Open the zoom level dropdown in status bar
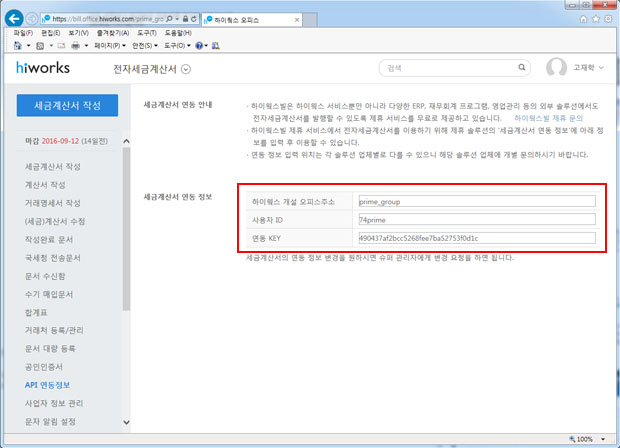Image resolution: width=620 pixels, height=448 pixels. [x=603, y=439]
